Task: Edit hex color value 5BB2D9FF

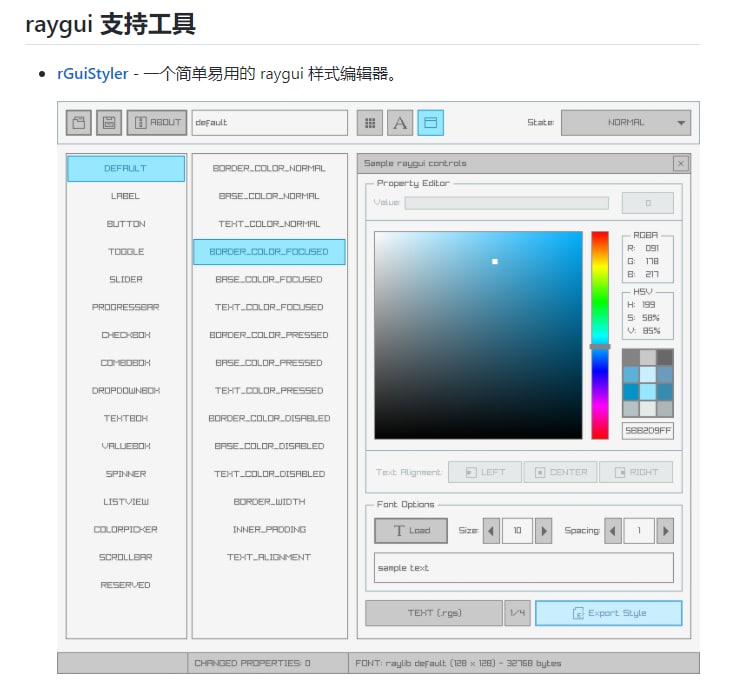Action: tap(648, 431)
